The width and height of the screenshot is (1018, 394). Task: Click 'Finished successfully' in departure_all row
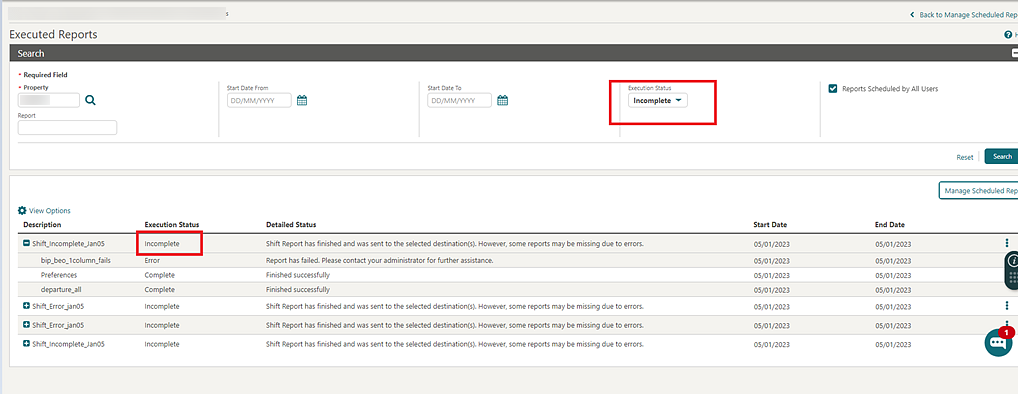(297, 289)
